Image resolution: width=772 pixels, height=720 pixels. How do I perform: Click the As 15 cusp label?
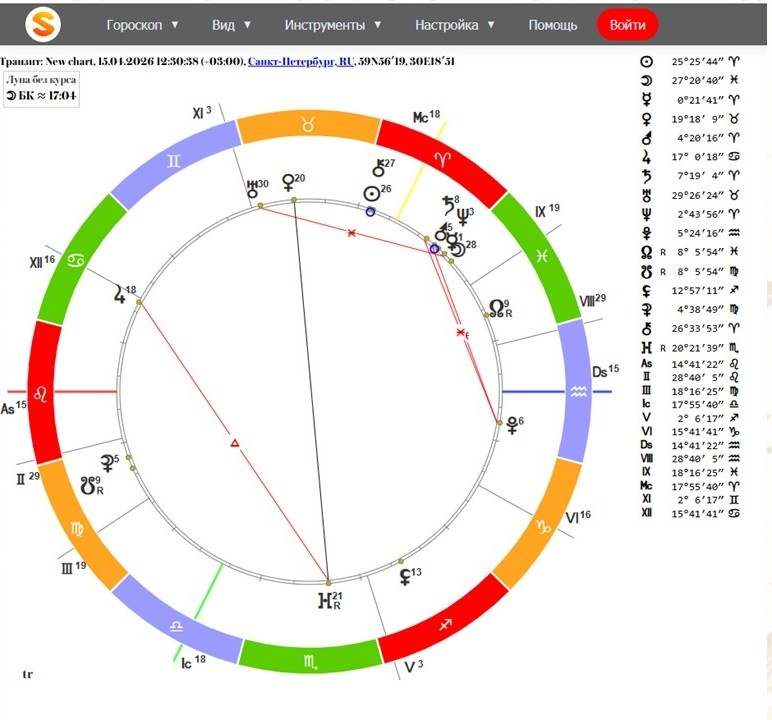click(x=14, y=407)
